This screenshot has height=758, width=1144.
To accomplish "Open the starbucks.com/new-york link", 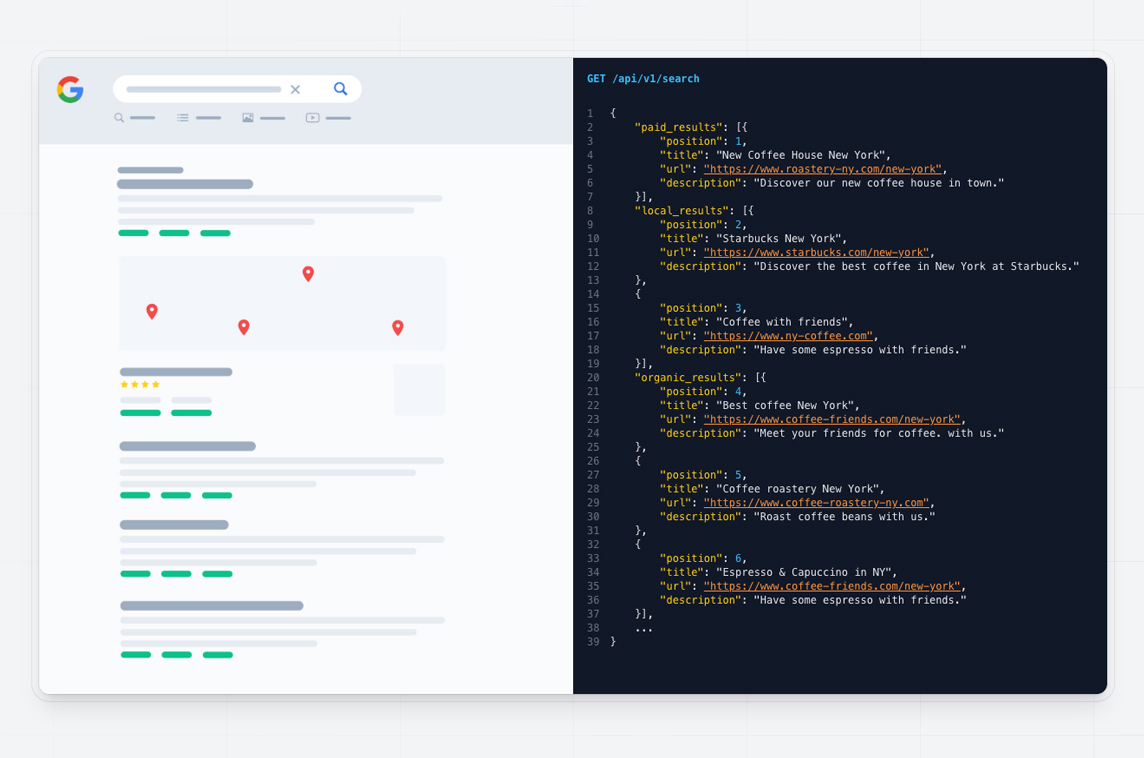I will click(816, 252).
